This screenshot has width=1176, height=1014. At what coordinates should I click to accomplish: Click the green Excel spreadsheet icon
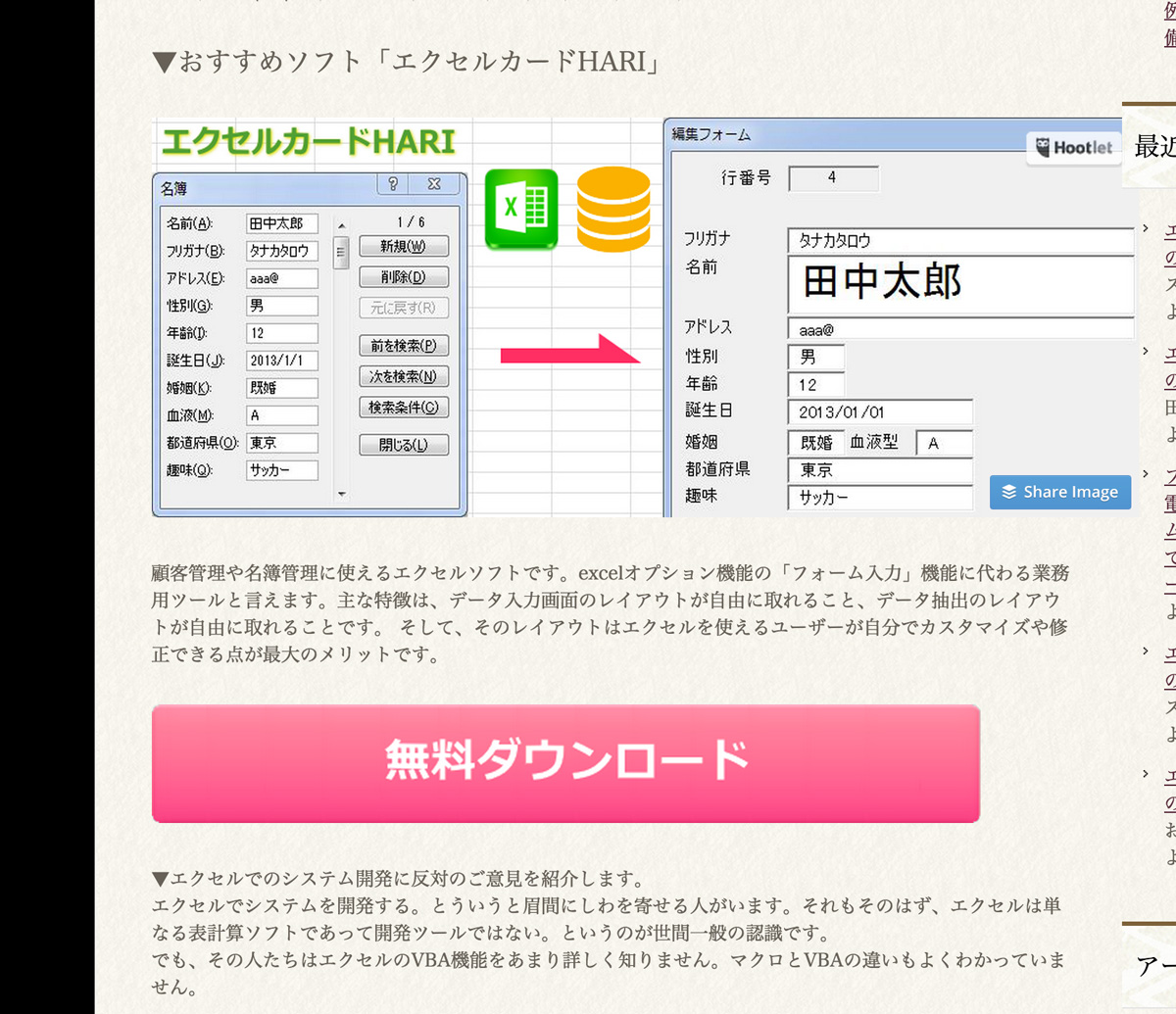(x=521, y=209)
